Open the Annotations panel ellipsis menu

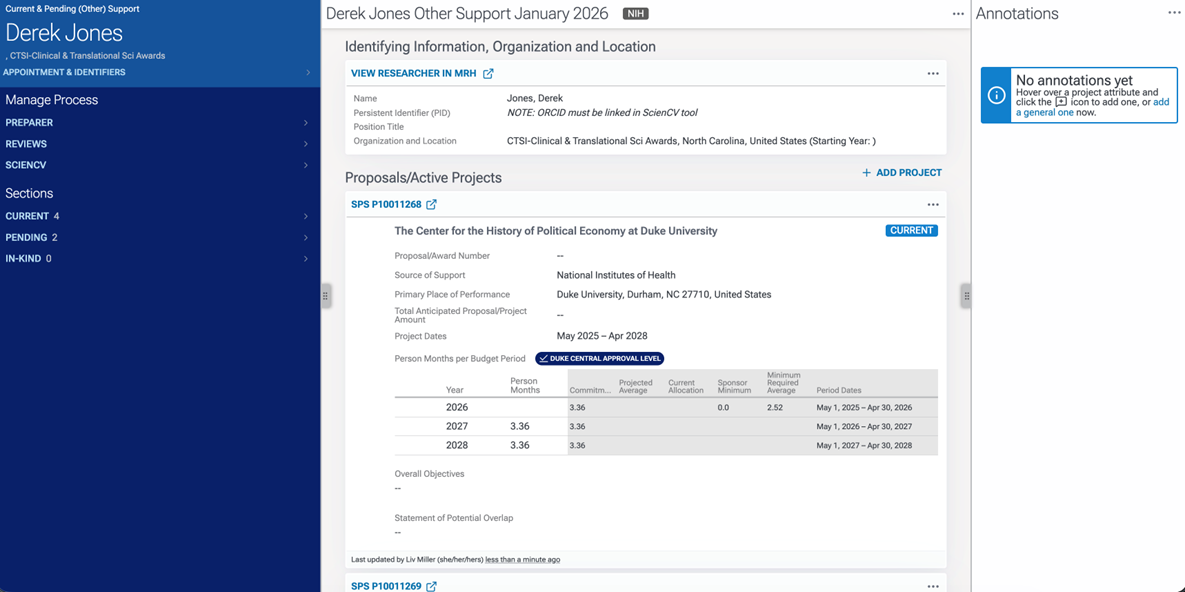[1174, 13]
